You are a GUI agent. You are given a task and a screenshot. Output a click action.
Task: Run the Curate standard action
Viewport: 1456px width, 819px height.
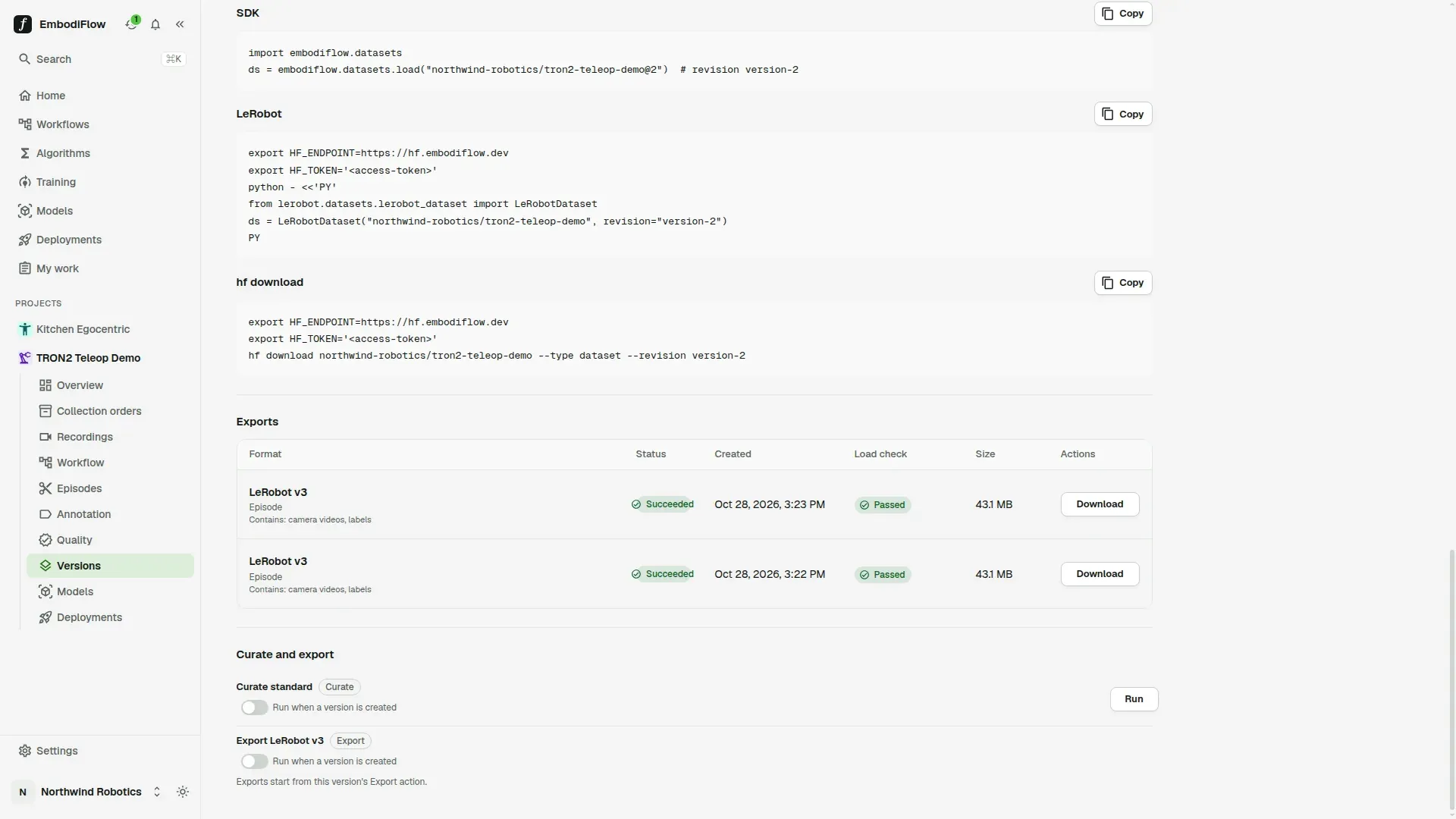point(1134,699)
